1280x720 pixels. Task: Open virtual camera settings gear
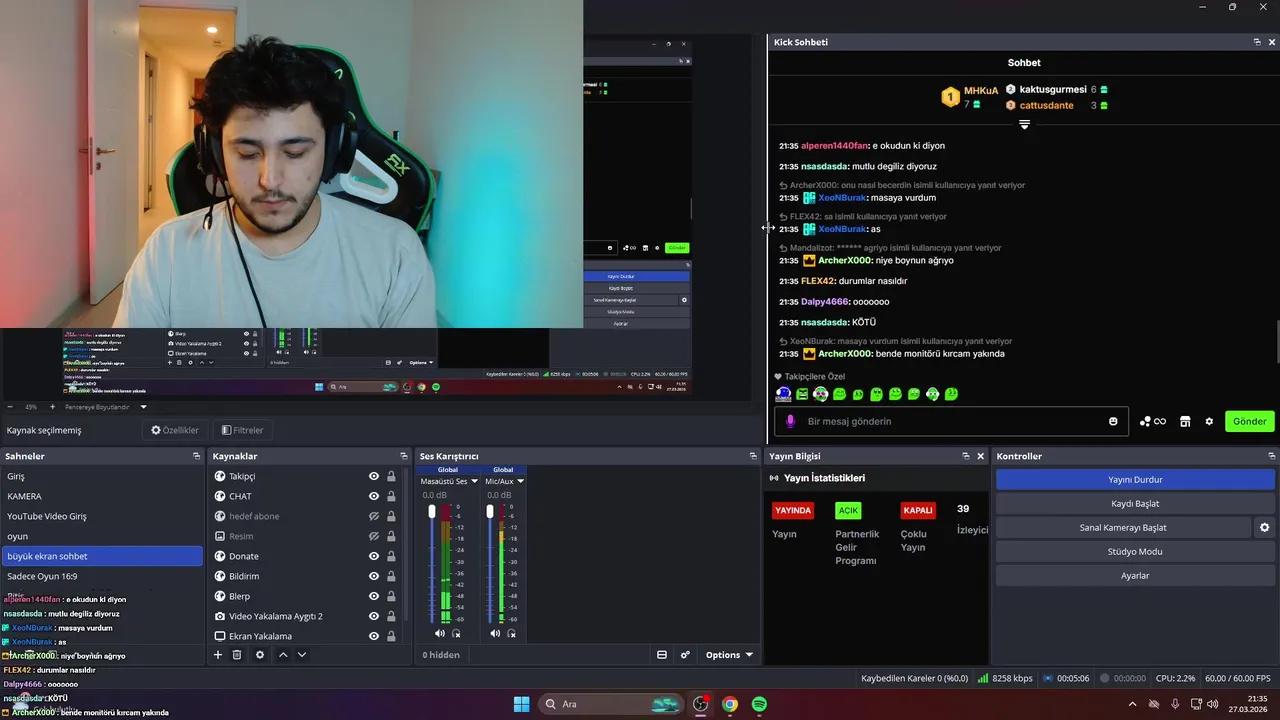point(1265,527)
